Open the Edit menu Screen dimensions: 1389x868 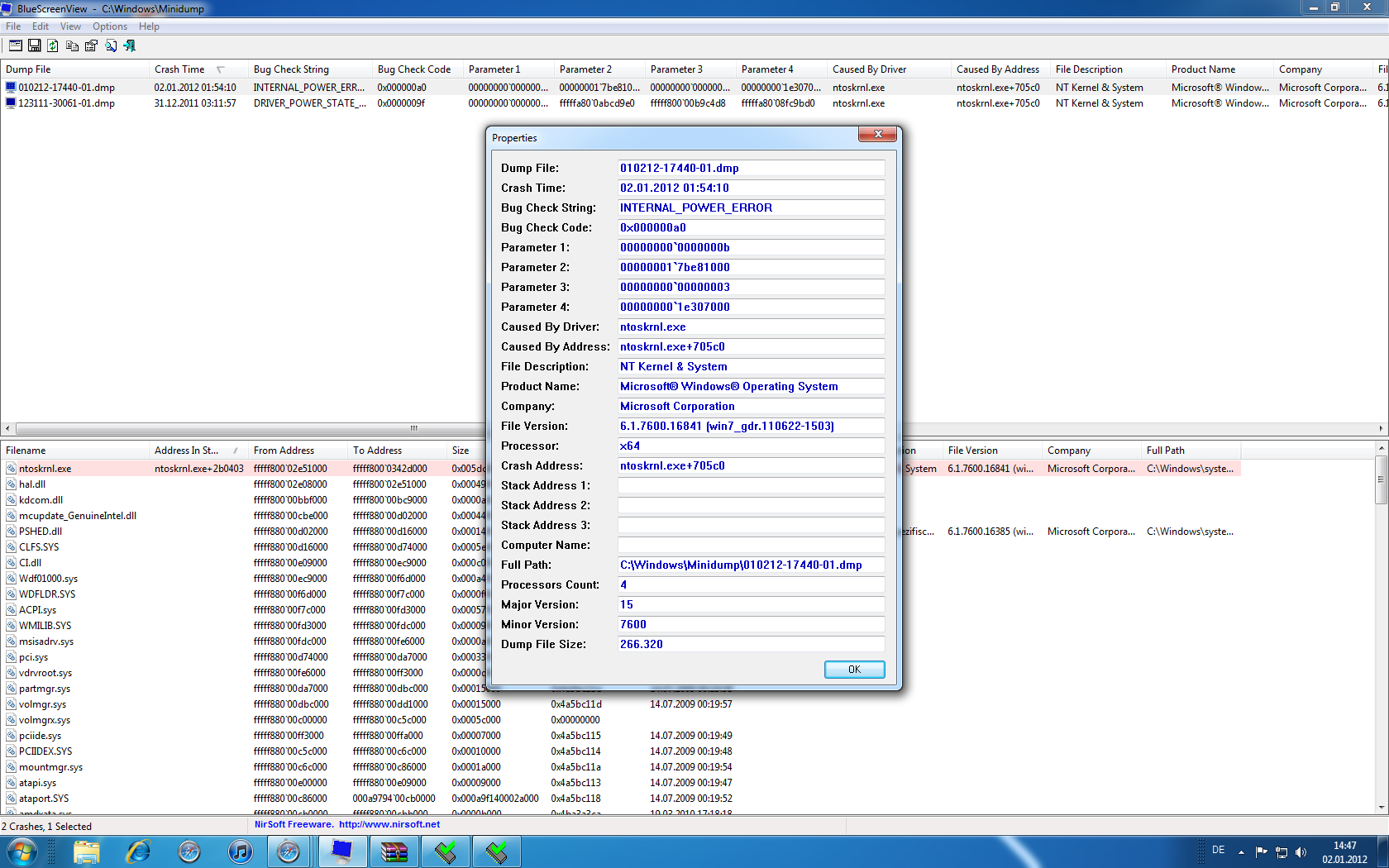point(41,26)
